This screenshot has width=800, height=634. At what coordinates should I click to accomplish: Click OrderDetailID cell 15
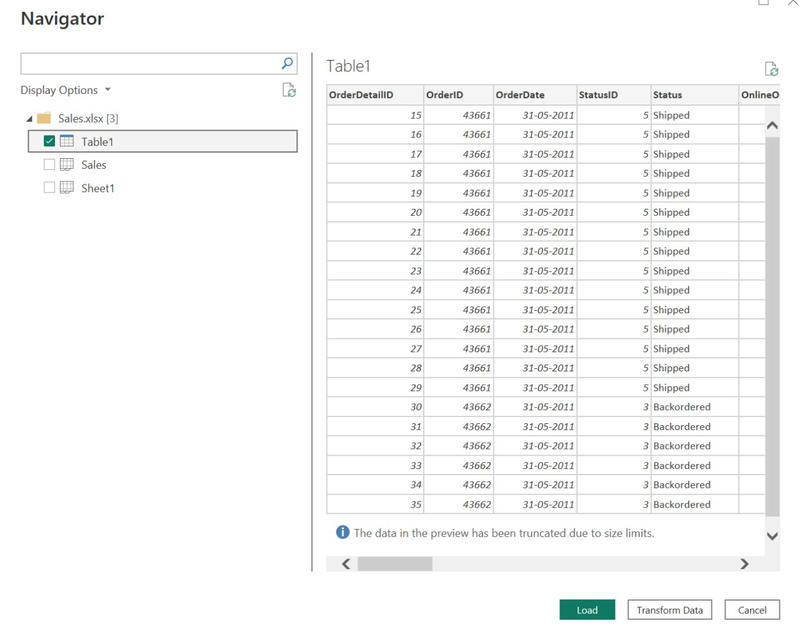pyautogui.click(x=375, y=115)
